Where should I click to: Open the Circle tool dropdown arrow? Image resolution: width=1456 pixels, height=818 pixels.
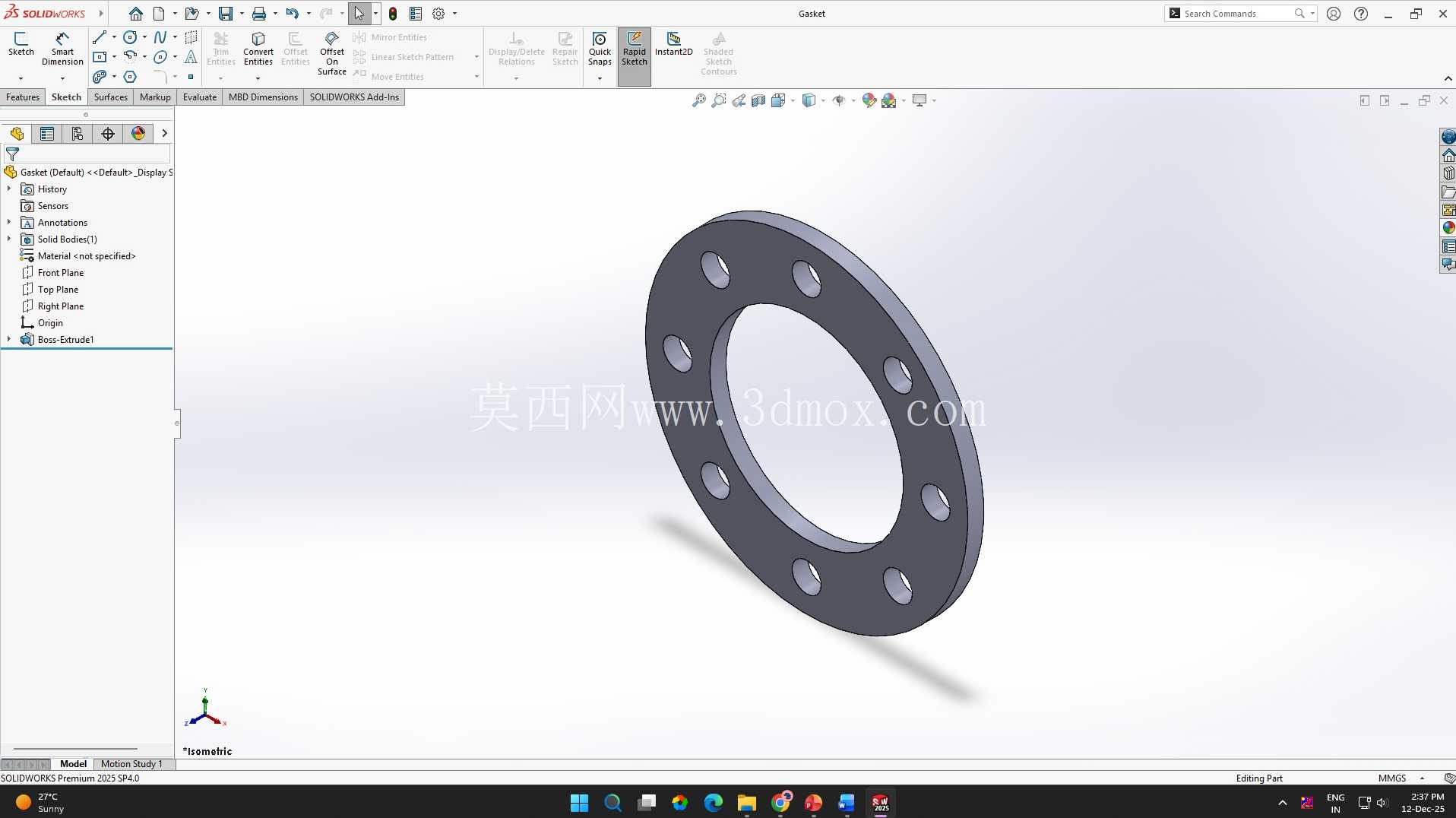[144, 37]
